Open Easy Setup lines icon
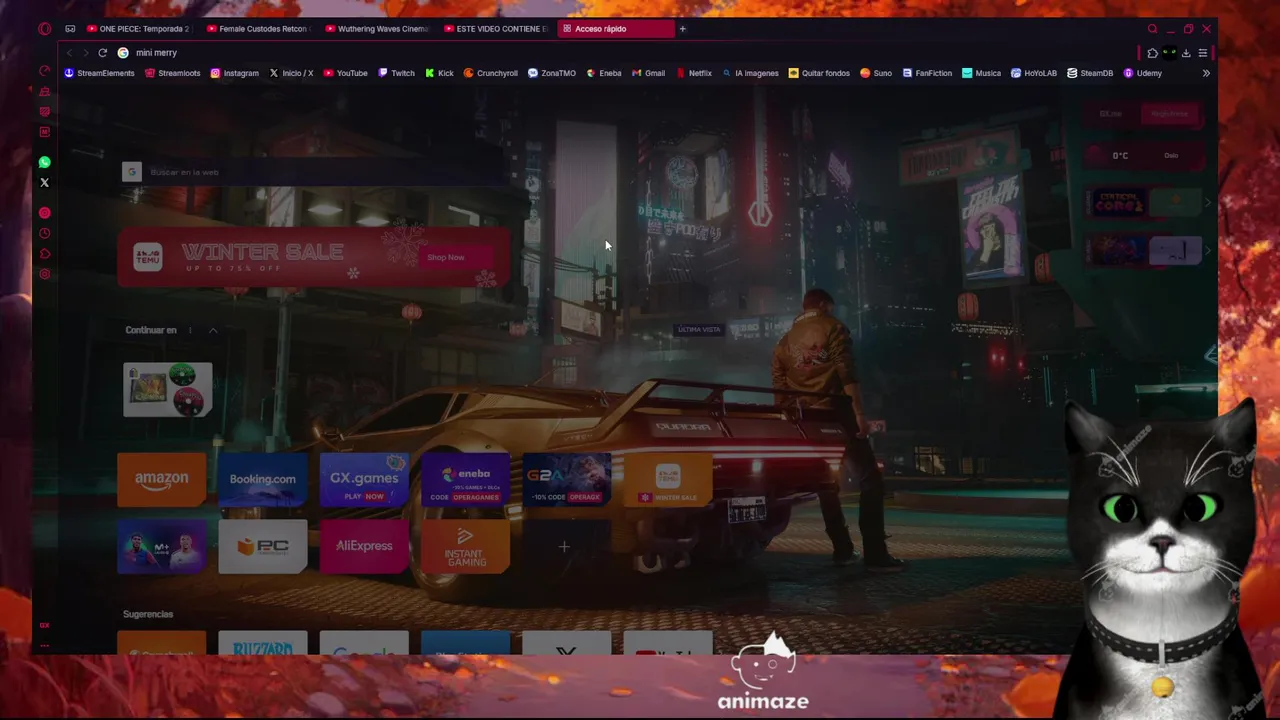Screen dimensions: 1280x720 coord(1203,53)
